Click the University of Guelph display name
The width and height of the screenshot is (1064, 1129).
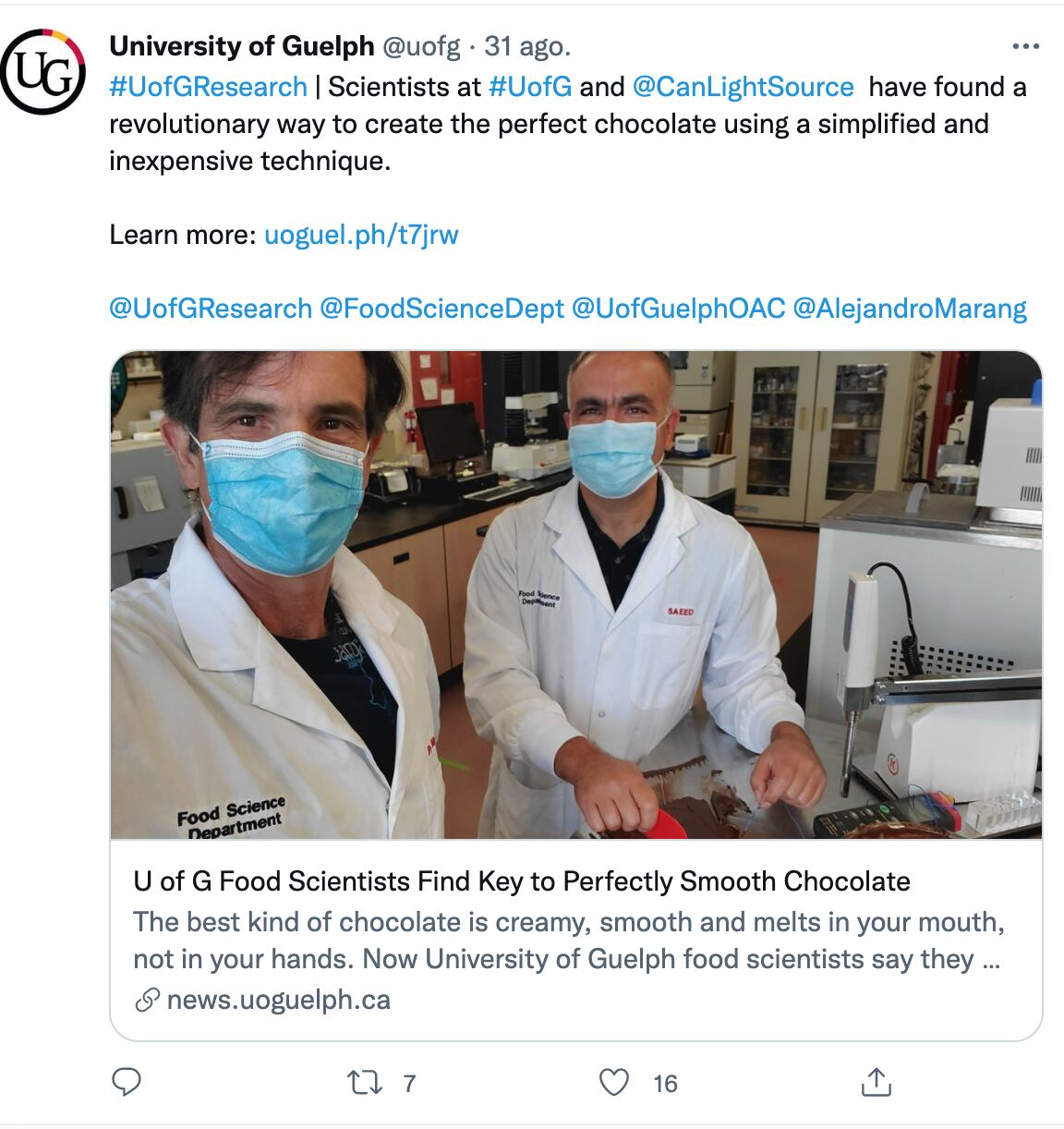point(242,46)
